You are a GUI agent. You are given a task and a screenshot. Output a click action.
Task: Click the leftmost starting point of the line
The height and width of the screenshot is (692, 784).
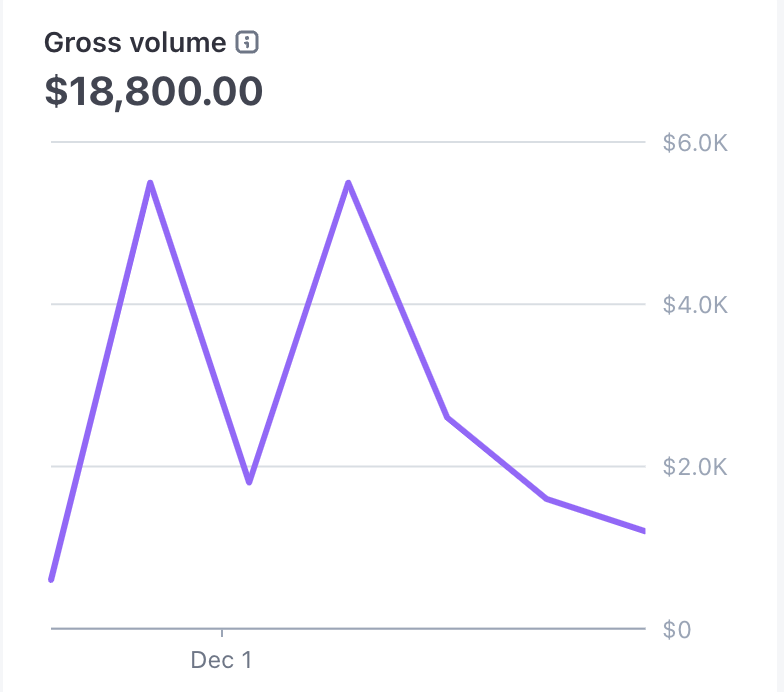(51, 579)
